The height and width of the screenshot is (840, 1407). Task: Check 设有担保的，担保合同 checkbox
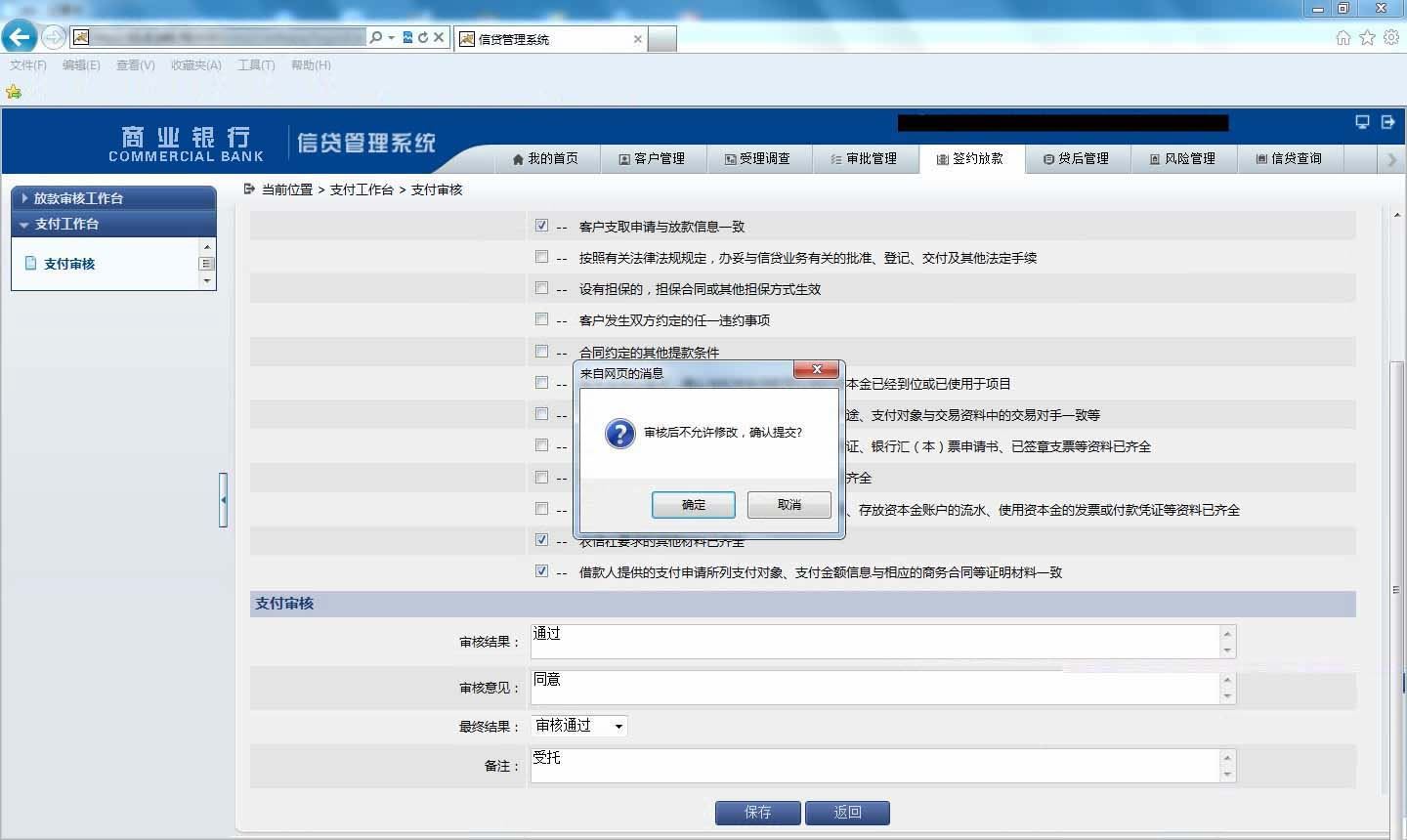click(x=541, y=288)
